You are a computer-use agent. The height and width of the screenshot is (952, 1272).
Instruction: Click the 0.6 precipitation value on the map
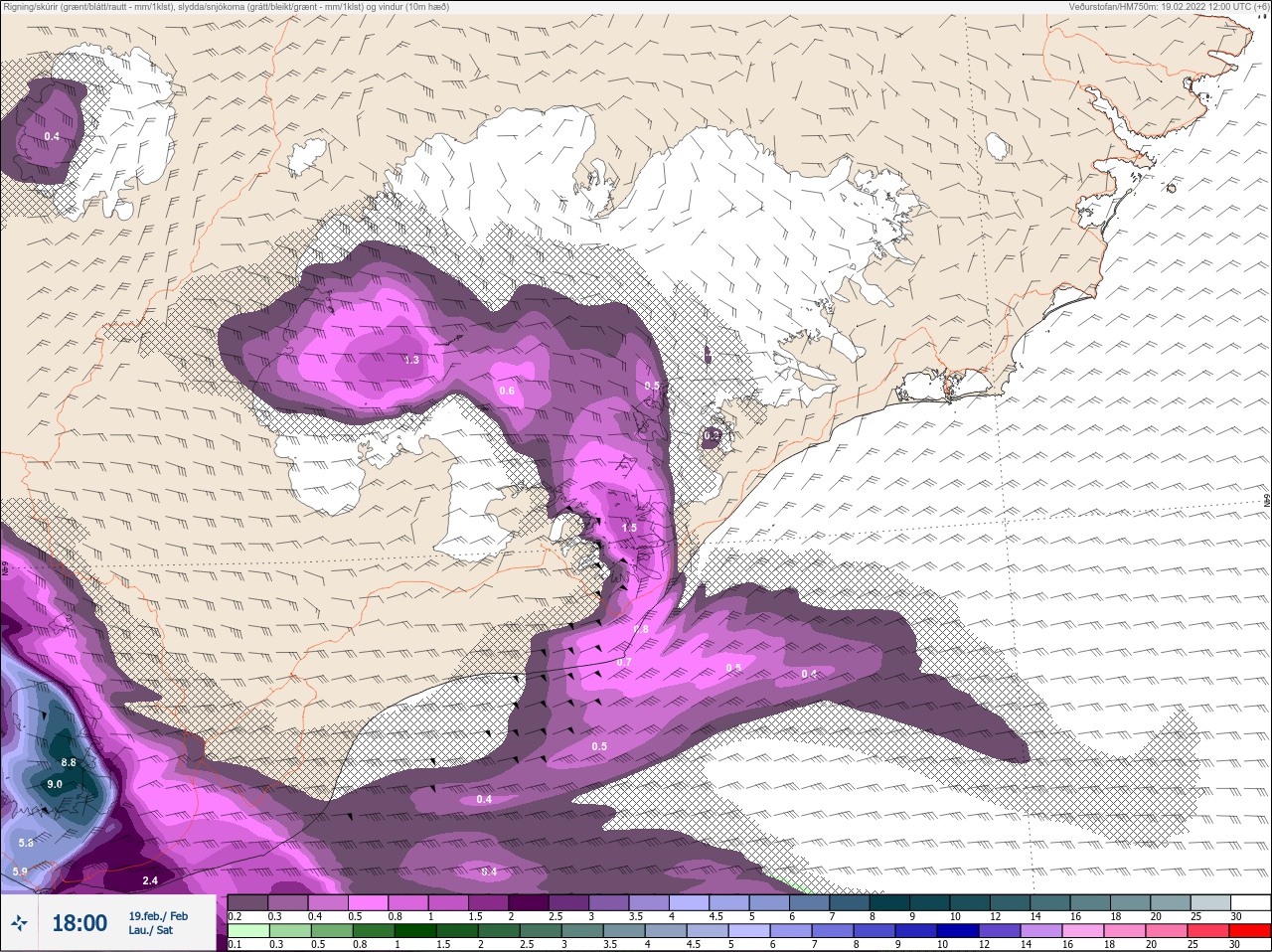coord(507,391)
